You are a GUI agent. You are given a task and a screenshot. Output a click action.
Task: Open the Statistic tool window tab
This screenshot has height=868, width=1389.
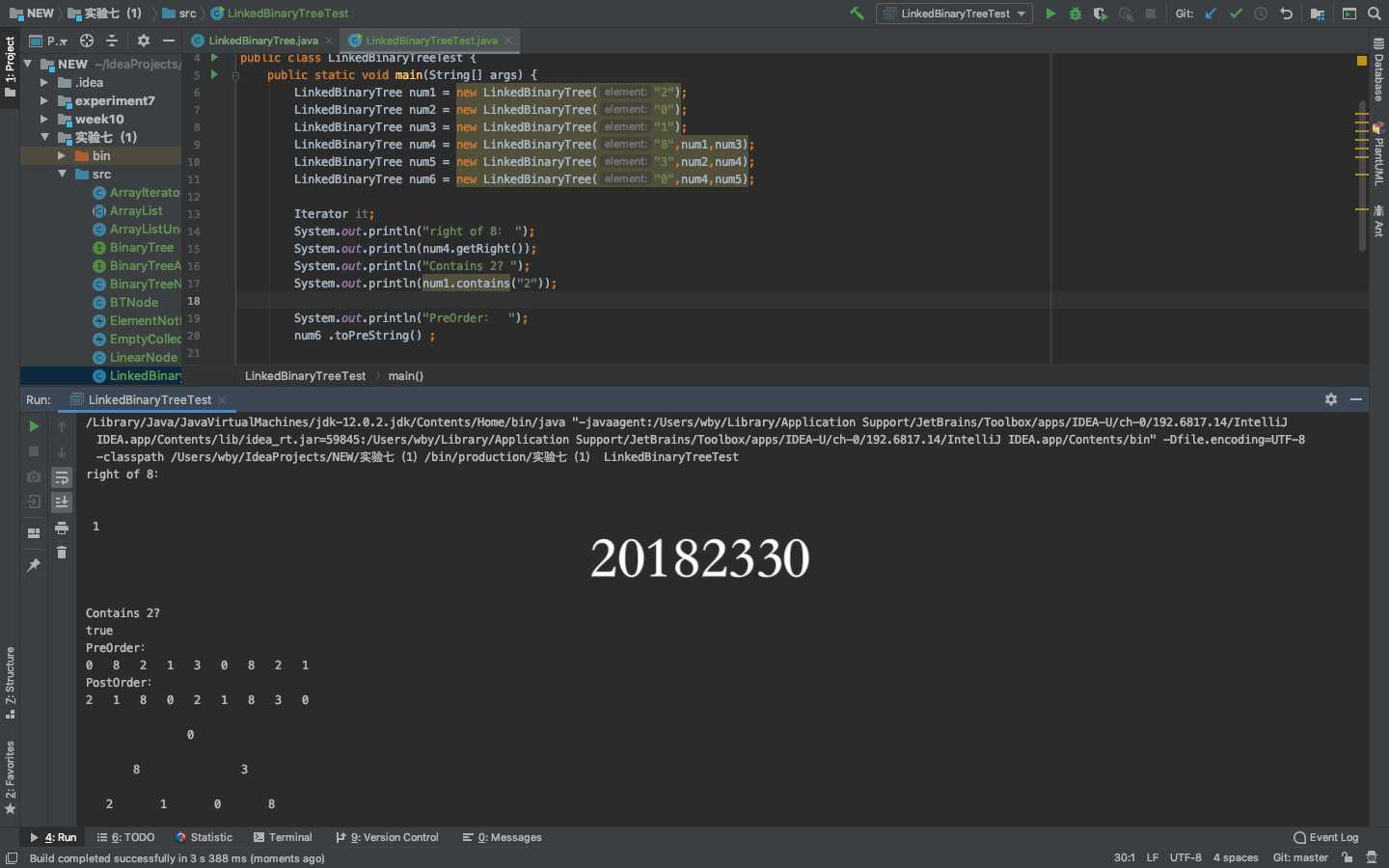[204, 837]
